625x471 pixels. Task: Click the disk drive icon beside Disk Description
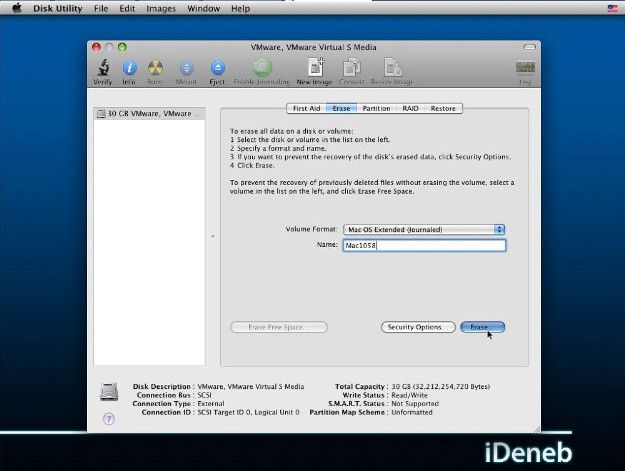tap(109, 392)
